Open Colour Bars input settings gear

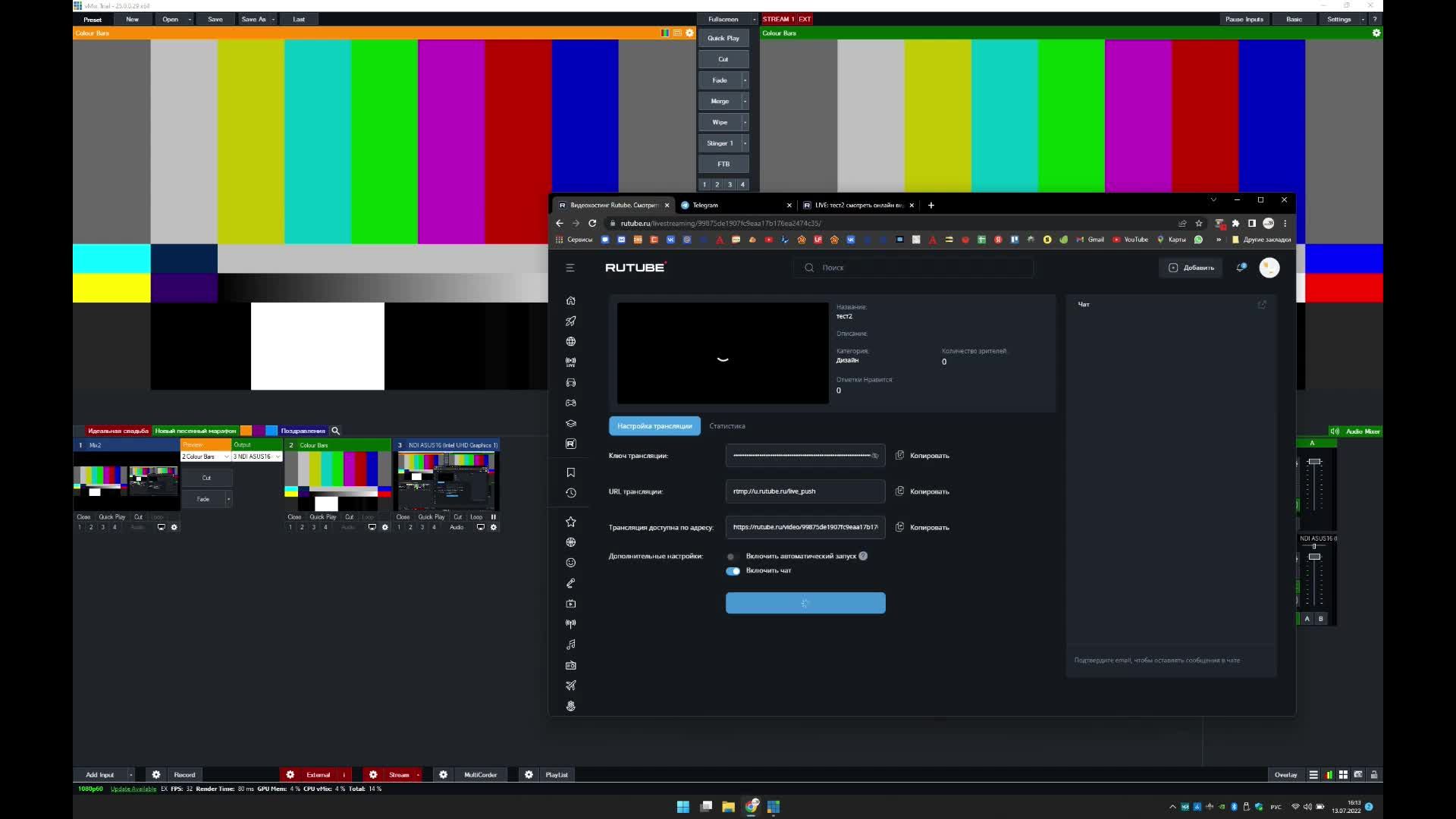pos(384,527)
